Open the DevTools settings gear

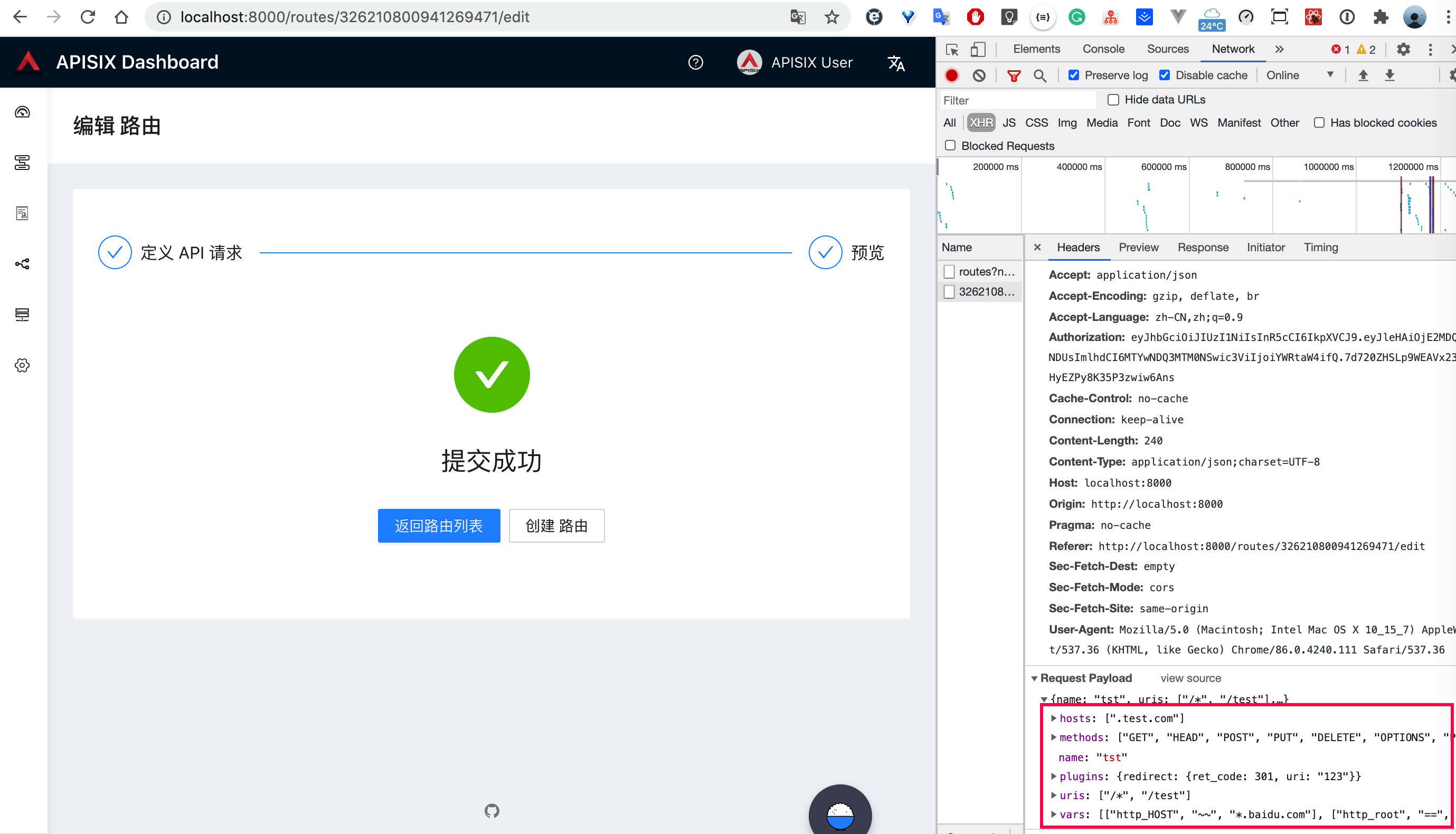(1403, 49)
